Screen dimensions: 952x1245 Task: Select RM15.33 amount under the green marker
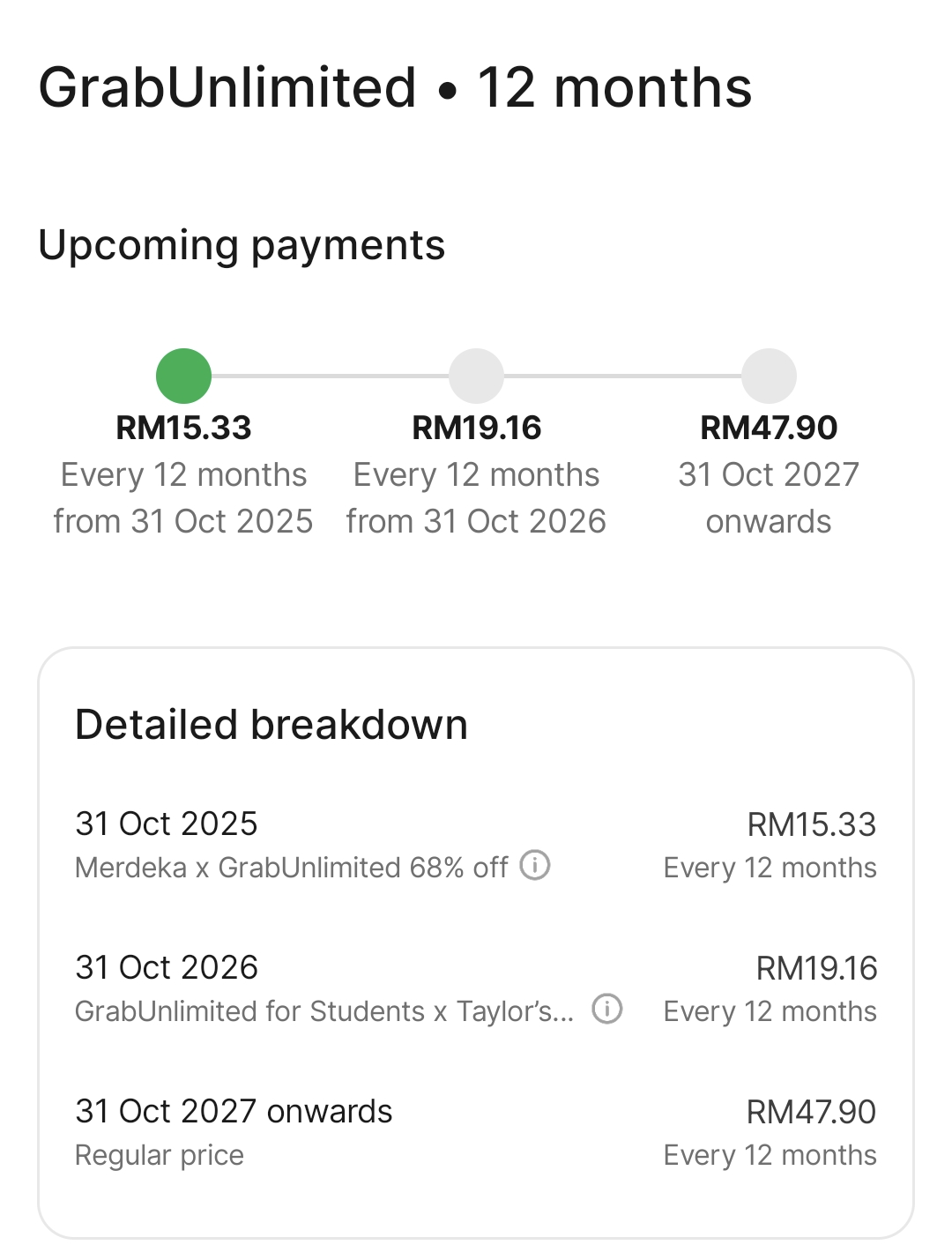pyautogui.click(x=183, y=428)
